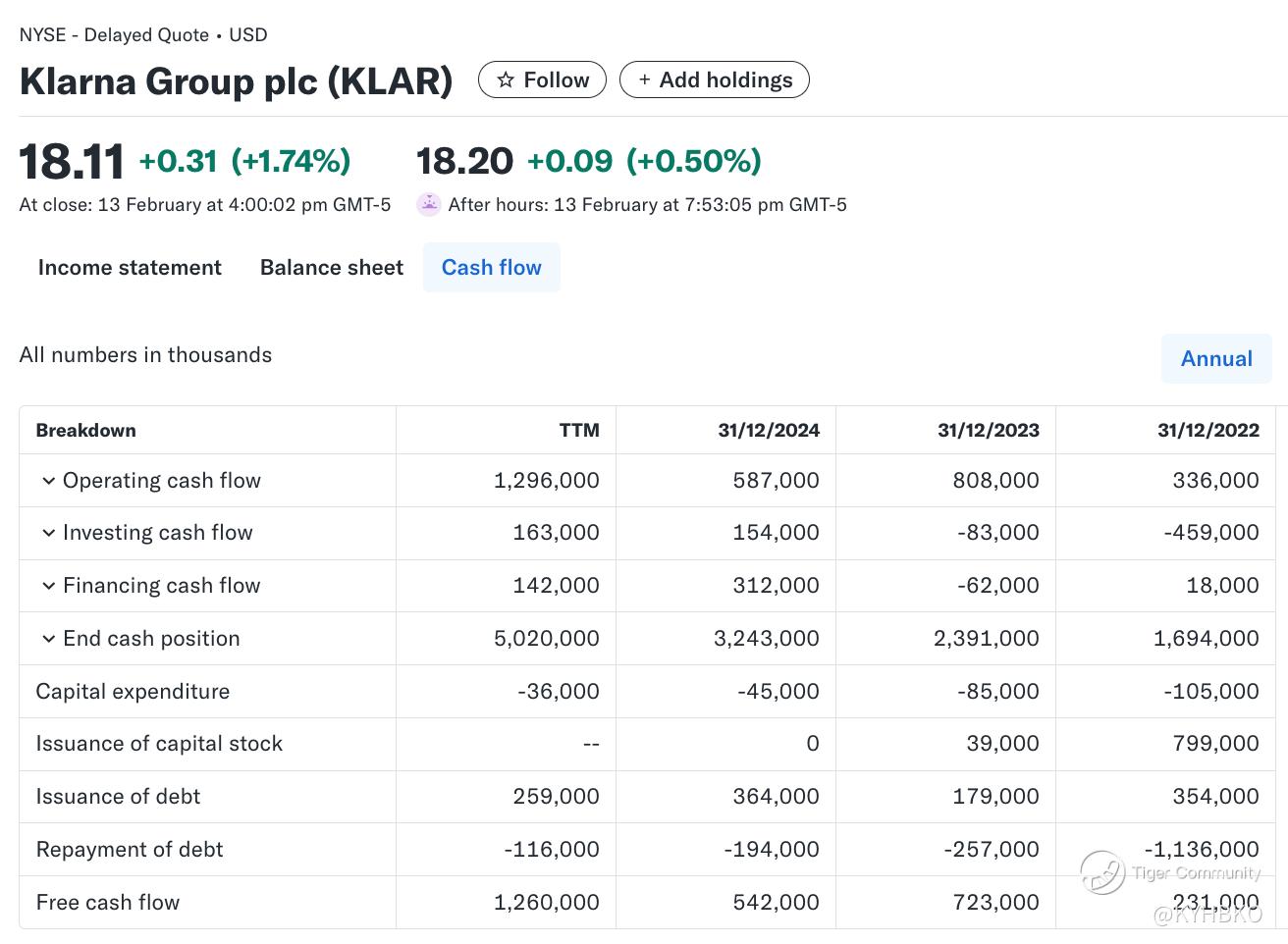Click the TTM column header
The width and height of the screenshot is (1288, 944).
point(579,431)
